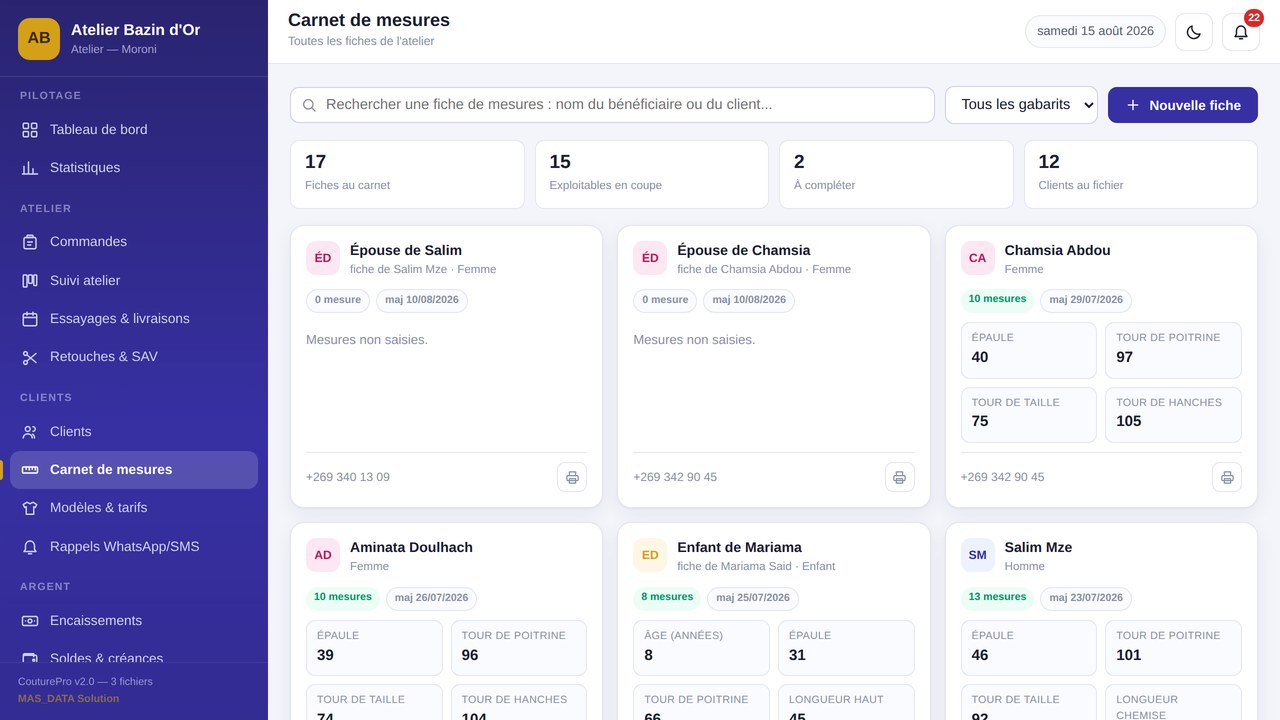Screen dimensions: 1280x720
Task: Open the Enfant de Mariama card title
Action: pos(739,547)
